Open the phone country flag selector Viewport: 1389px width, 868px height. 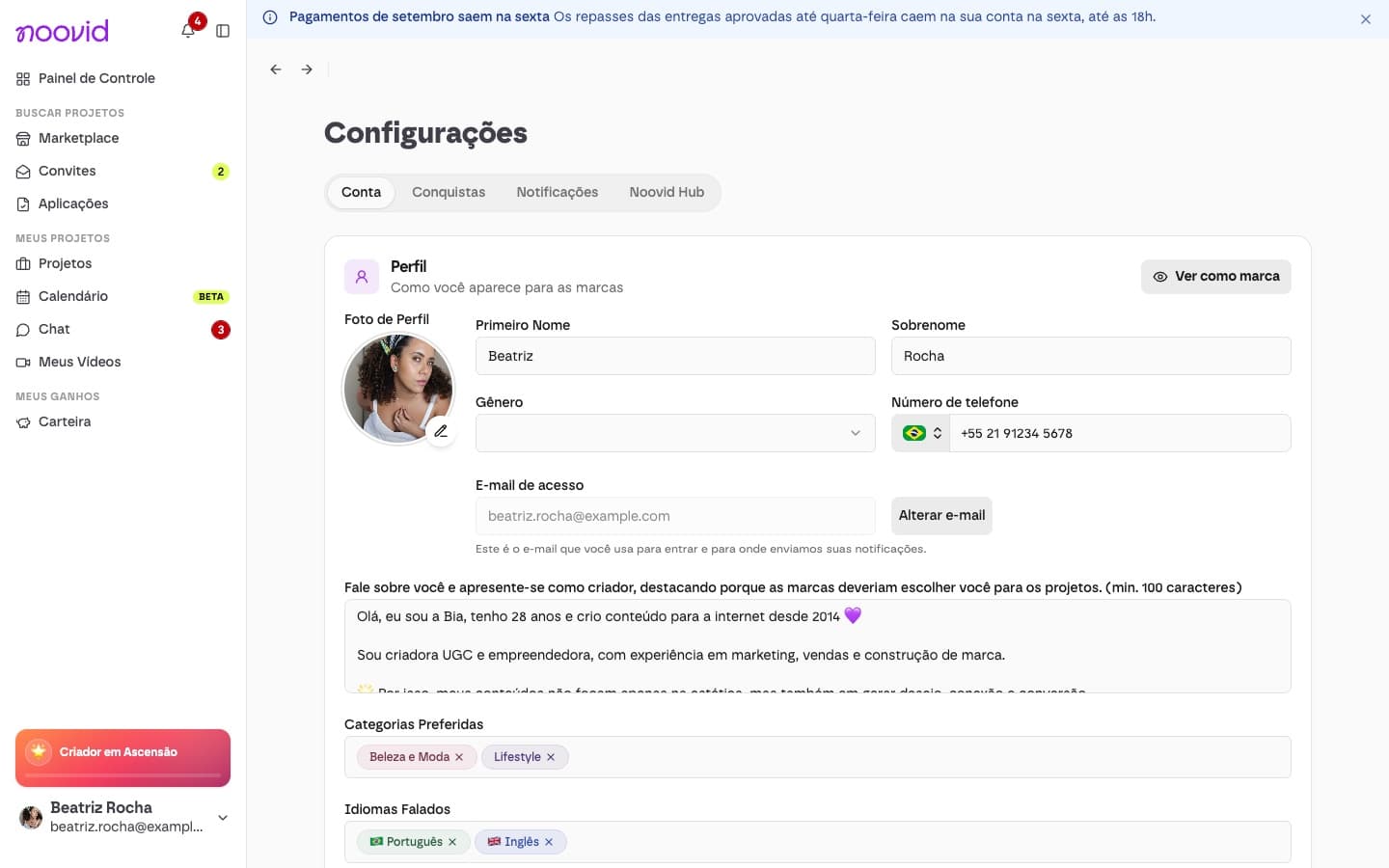click(x=921, y=433)
